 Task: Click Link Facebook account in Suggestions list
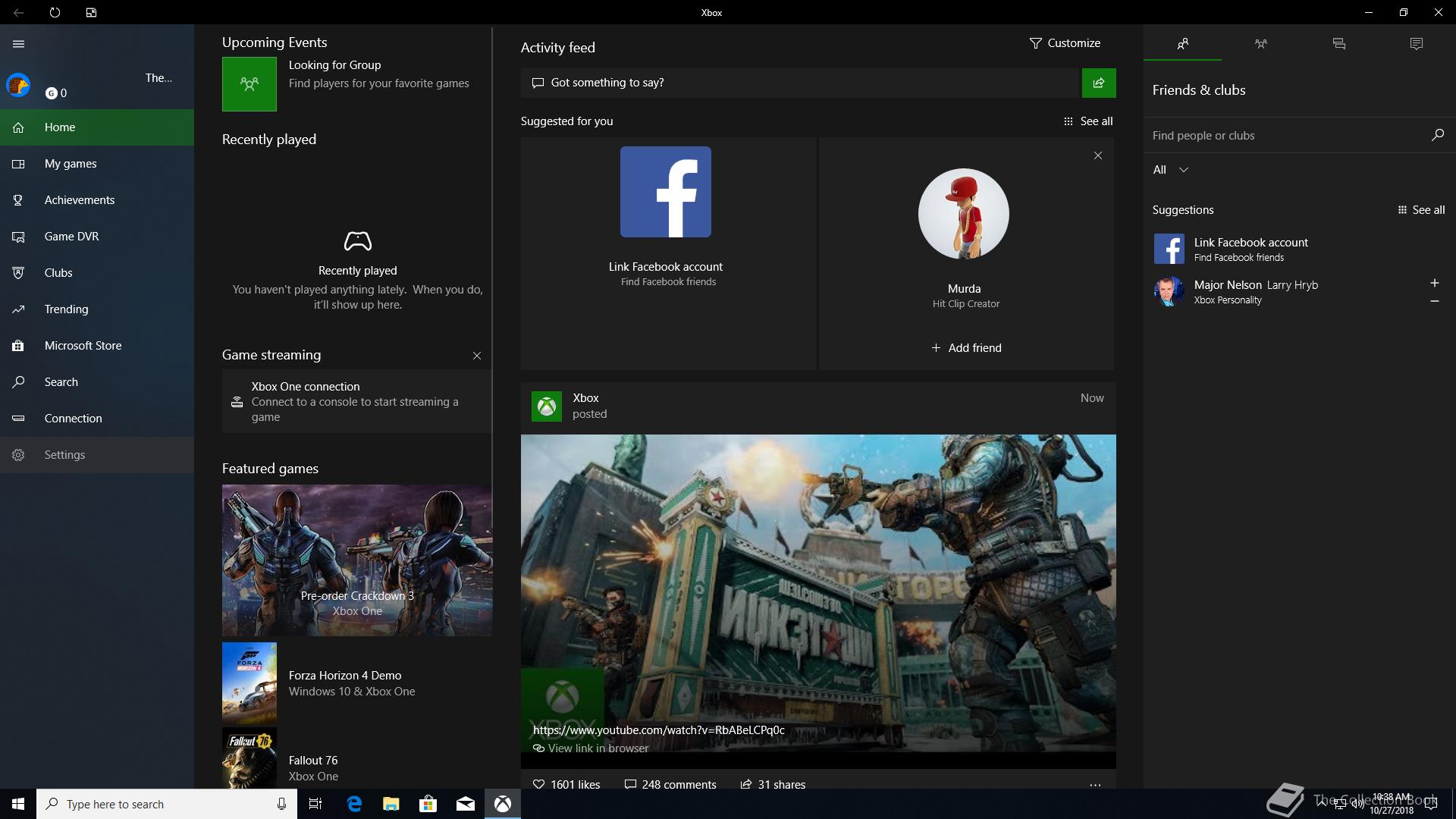point(1300,249)
